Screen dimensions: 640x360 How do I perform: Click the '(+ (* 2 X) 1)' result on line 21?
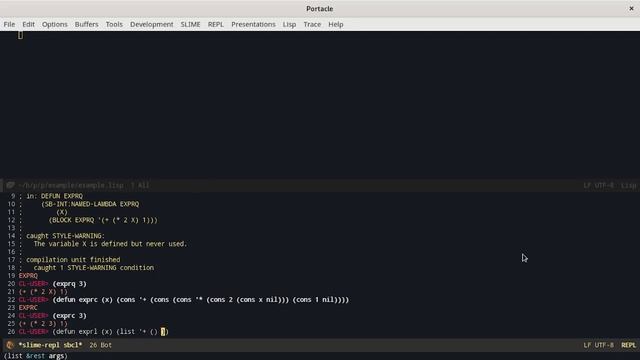[43, 292]
